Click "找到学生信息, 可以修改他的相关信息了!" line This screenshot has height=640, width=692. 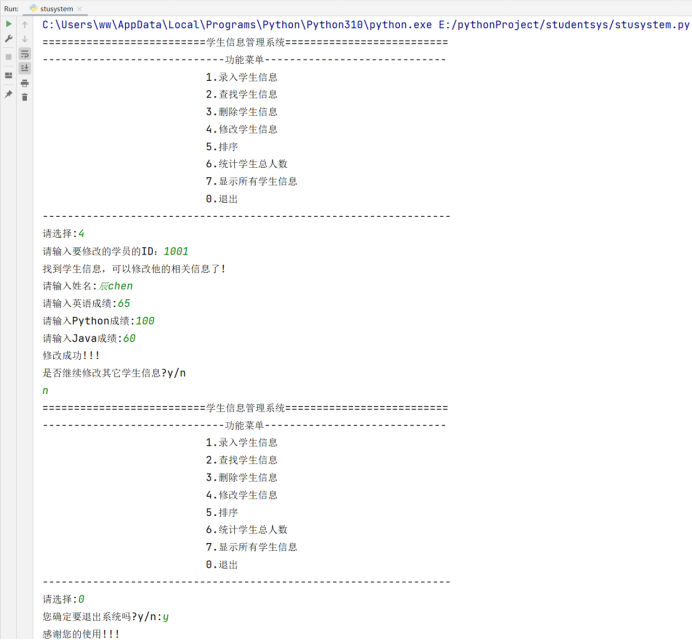[x=134, y=269]
